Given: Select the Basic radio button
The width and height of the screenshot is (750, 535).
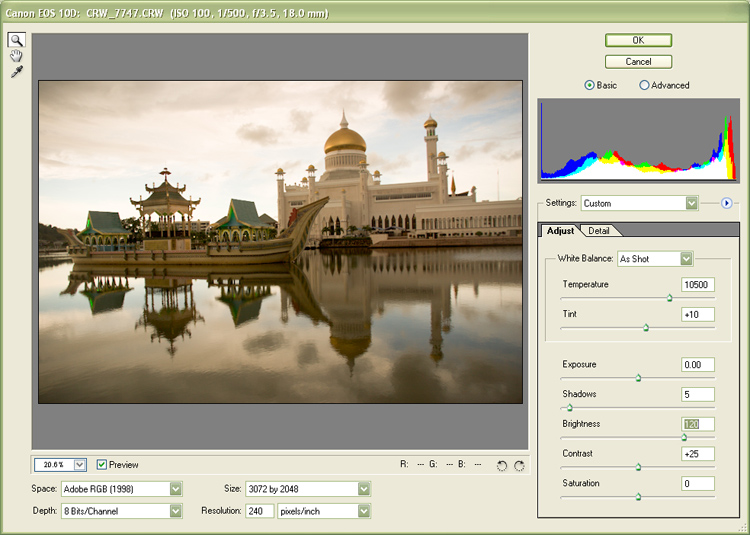Looking at the screenshot, I should (589, 85).
